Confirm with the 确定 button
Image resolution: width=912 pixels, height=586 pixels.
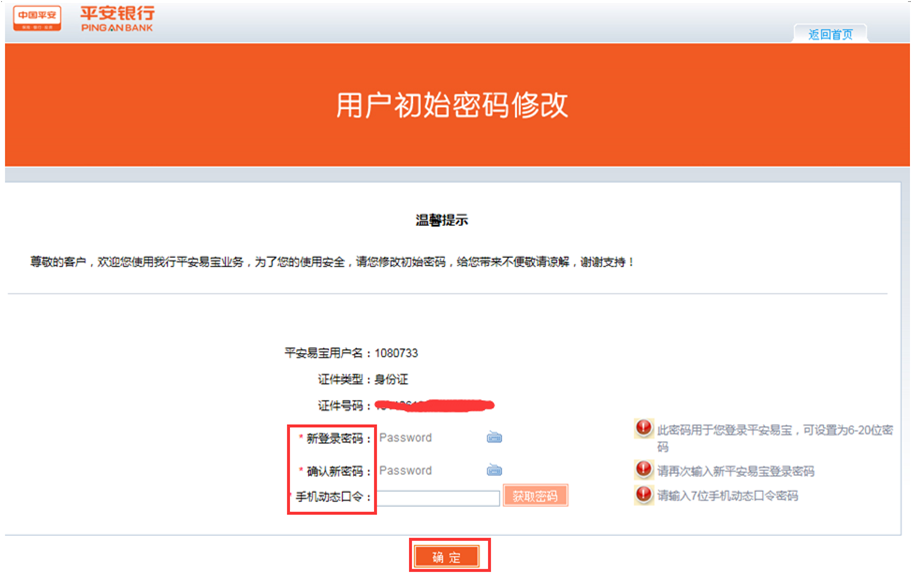(x=447, y=557)
